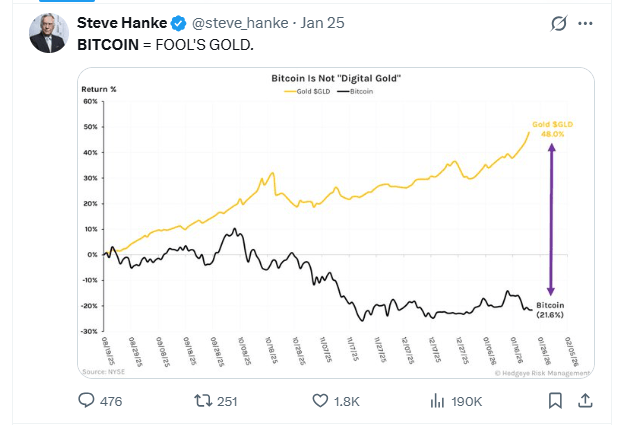Click the repost arrows icon
Viewport: 621px width, 425px height.
tap(202, 400)
